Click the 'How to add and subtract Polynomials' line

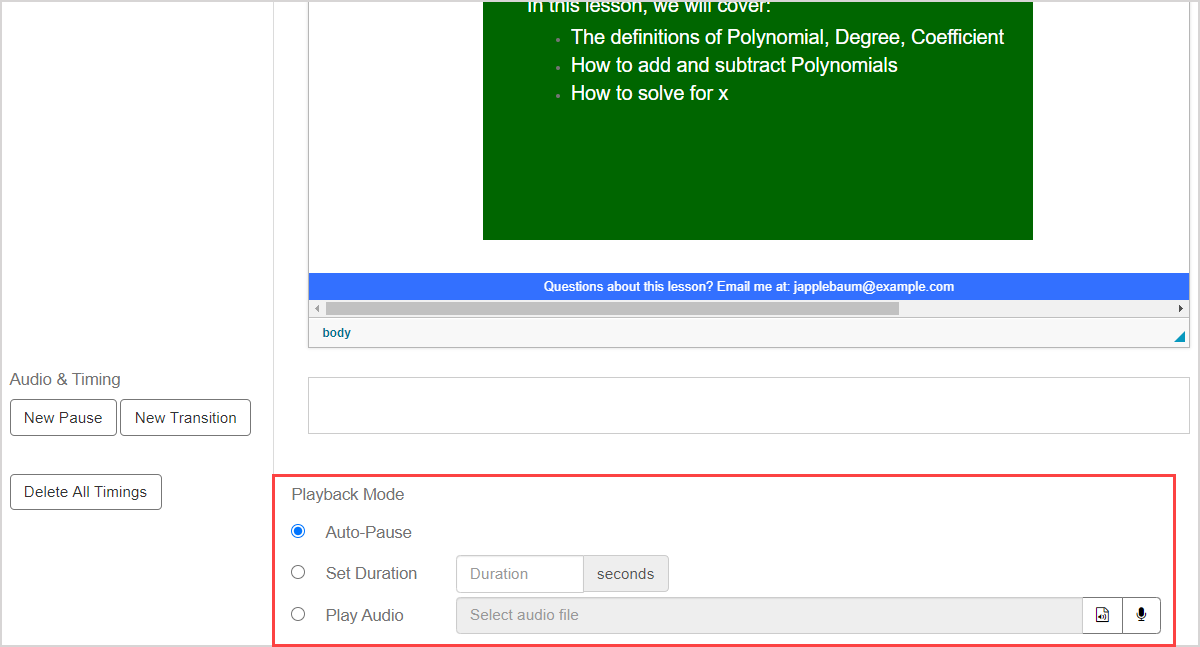[733, 65]
